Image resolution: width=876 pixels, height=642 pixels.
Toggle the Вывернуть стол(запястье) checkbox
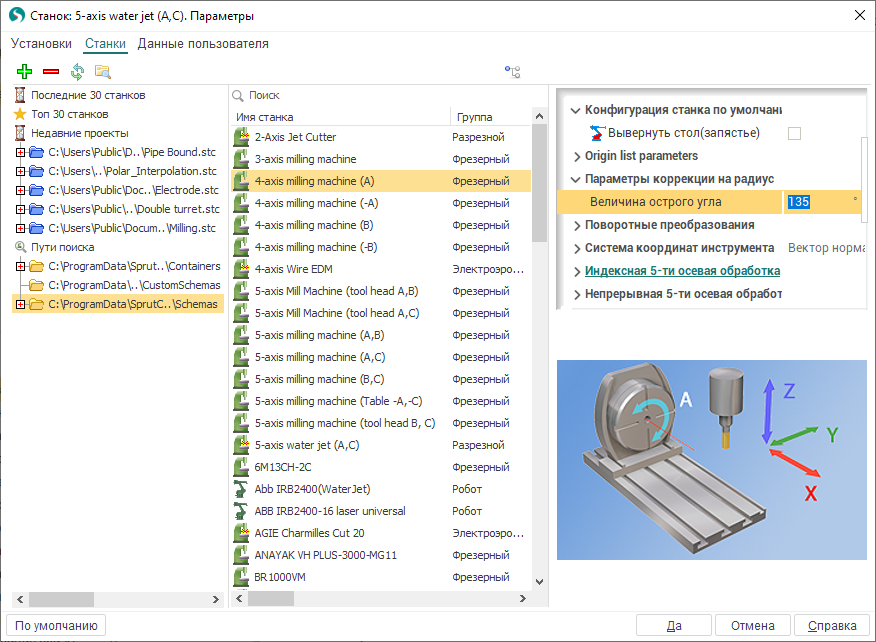coord(794,133)
